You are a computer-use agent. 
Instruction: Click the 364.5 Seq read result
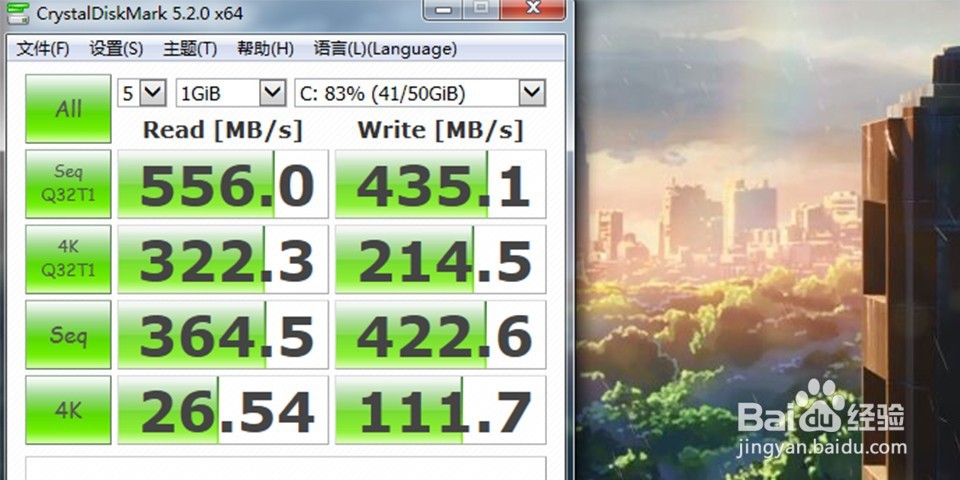(223, 334)
